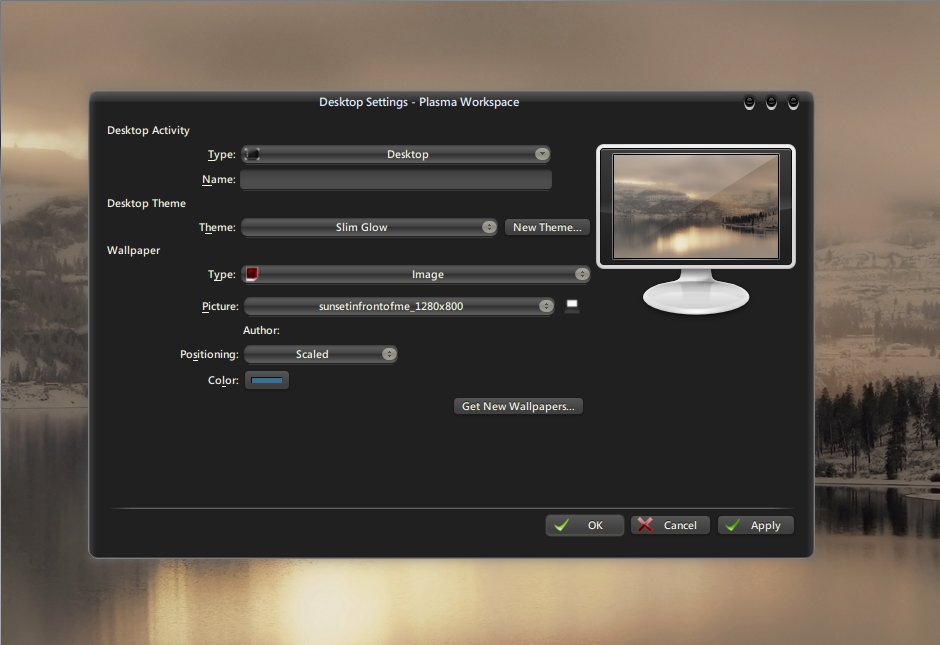Viewport: 940px width, 645px height.
Task: Click the wallpaper preview monitor thumbnail
Action: coord(696,206)
